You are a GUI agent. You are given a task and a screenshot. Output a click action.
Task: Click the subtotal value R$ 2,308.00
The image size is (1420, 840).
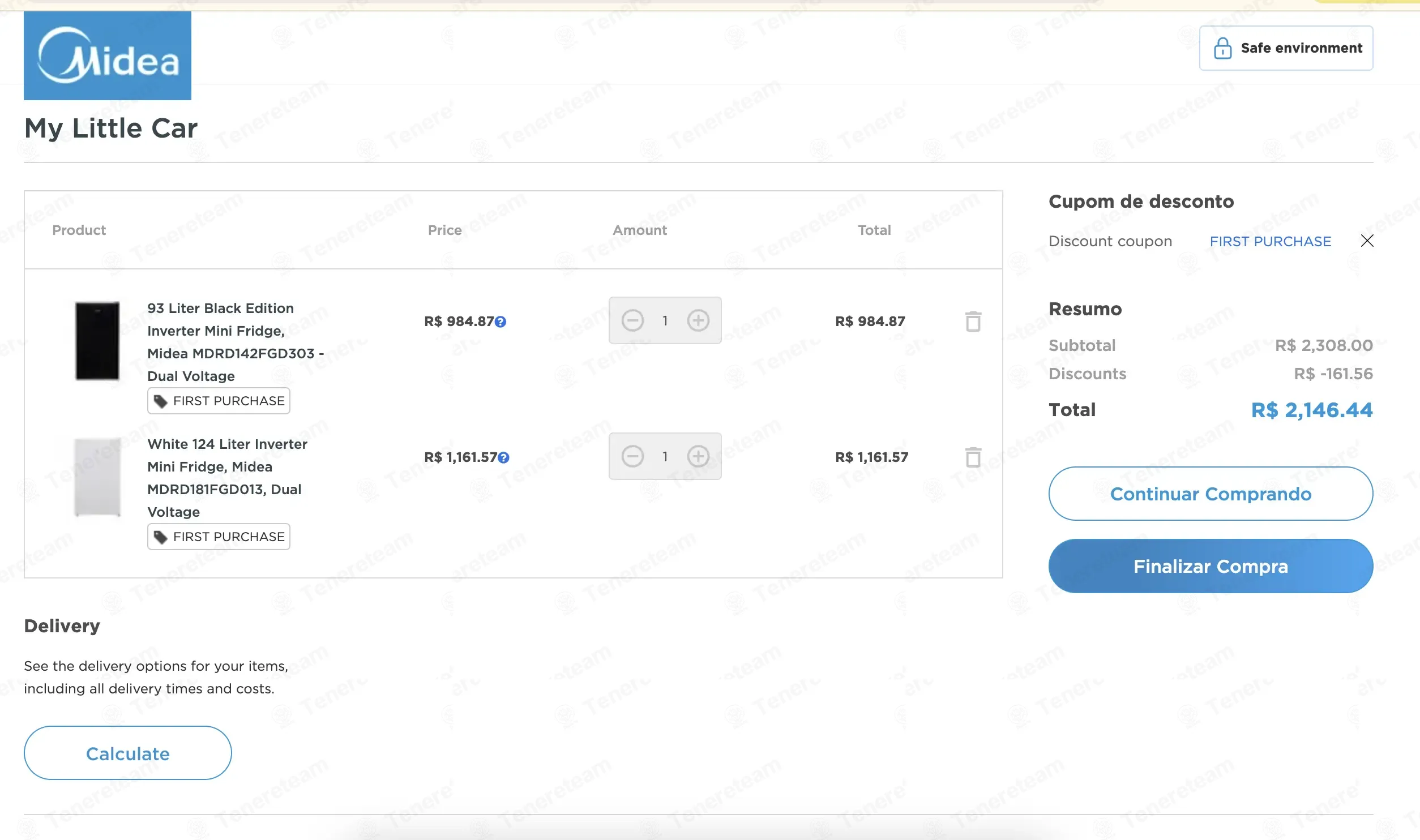(x=1324, y=345)
